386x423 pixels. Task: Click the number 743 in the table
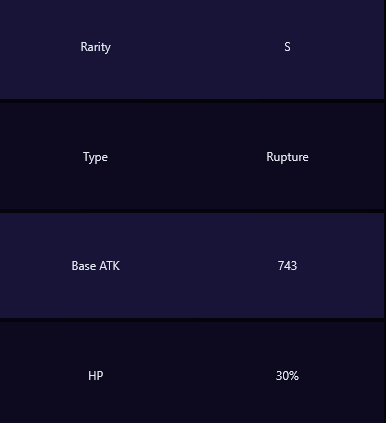pos(287,266)
